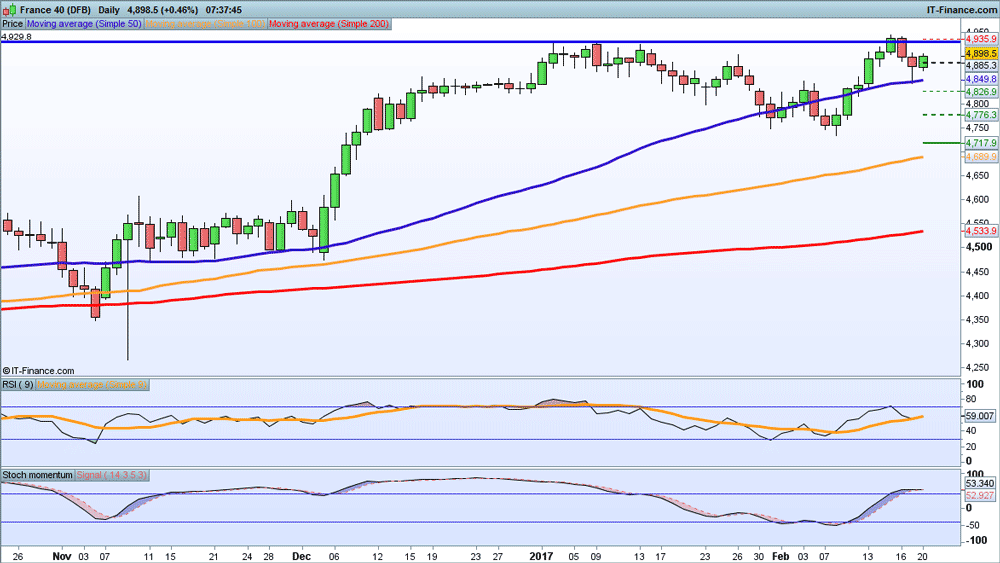Select the Stoch Signal label
Viewport: 1000px width, 563px height.
112,475
